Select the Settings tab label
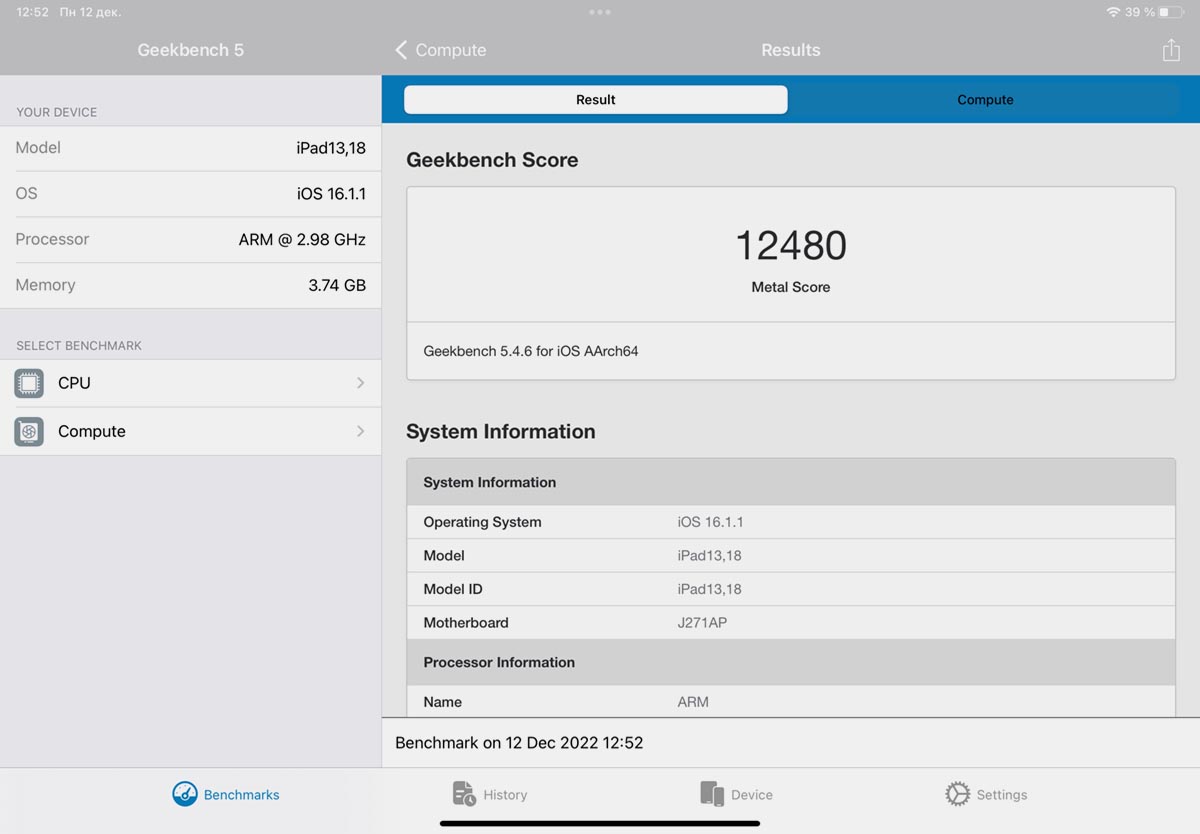The width and height of the screenshot is (1200, 834). (x=1001, y=795)
